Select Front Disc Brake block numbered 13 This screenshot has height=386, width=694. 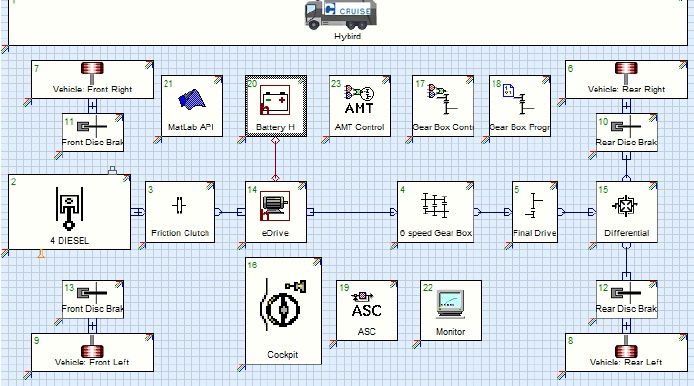coord(93,299)
